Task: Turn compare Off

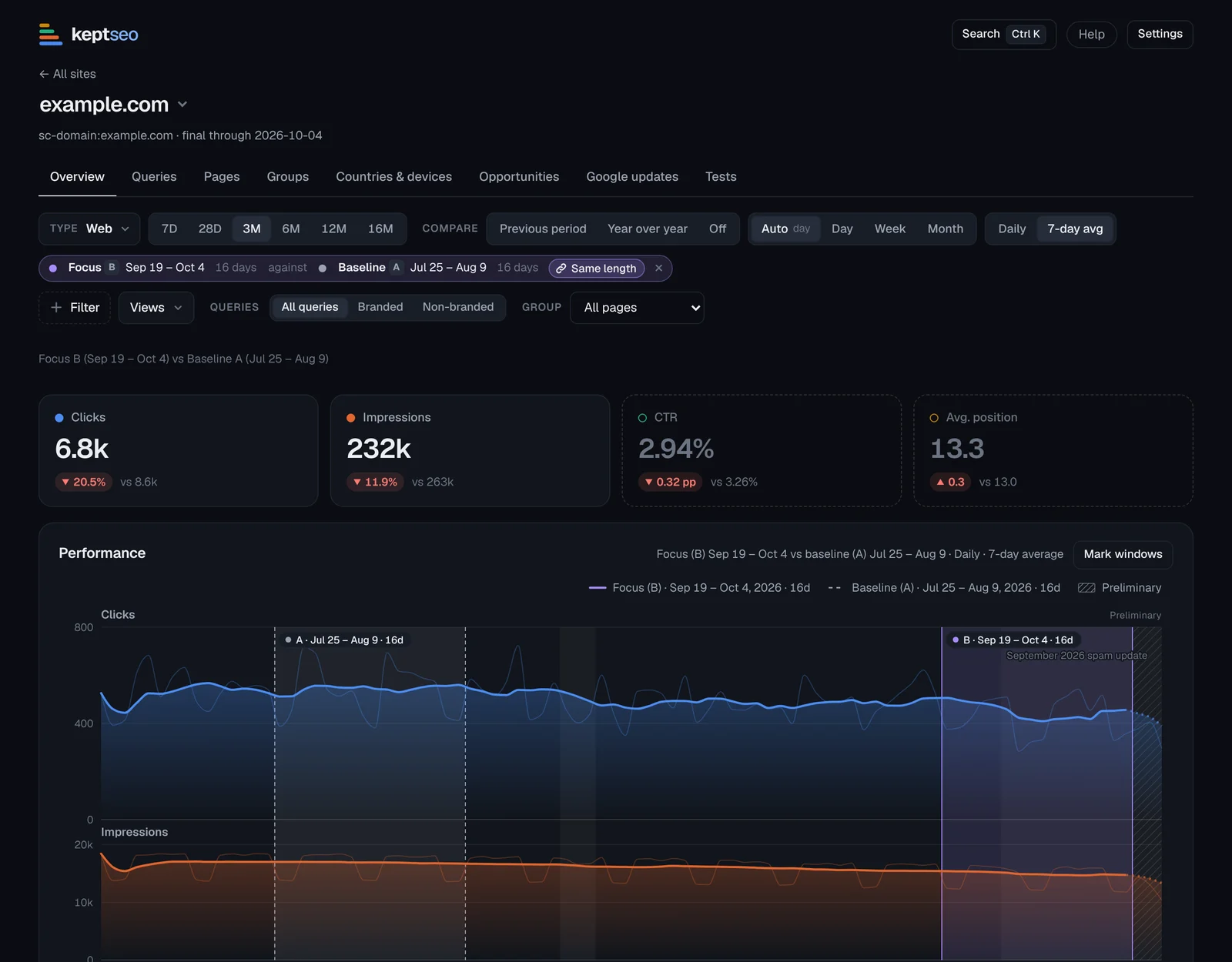Action: tap(718, 229)
